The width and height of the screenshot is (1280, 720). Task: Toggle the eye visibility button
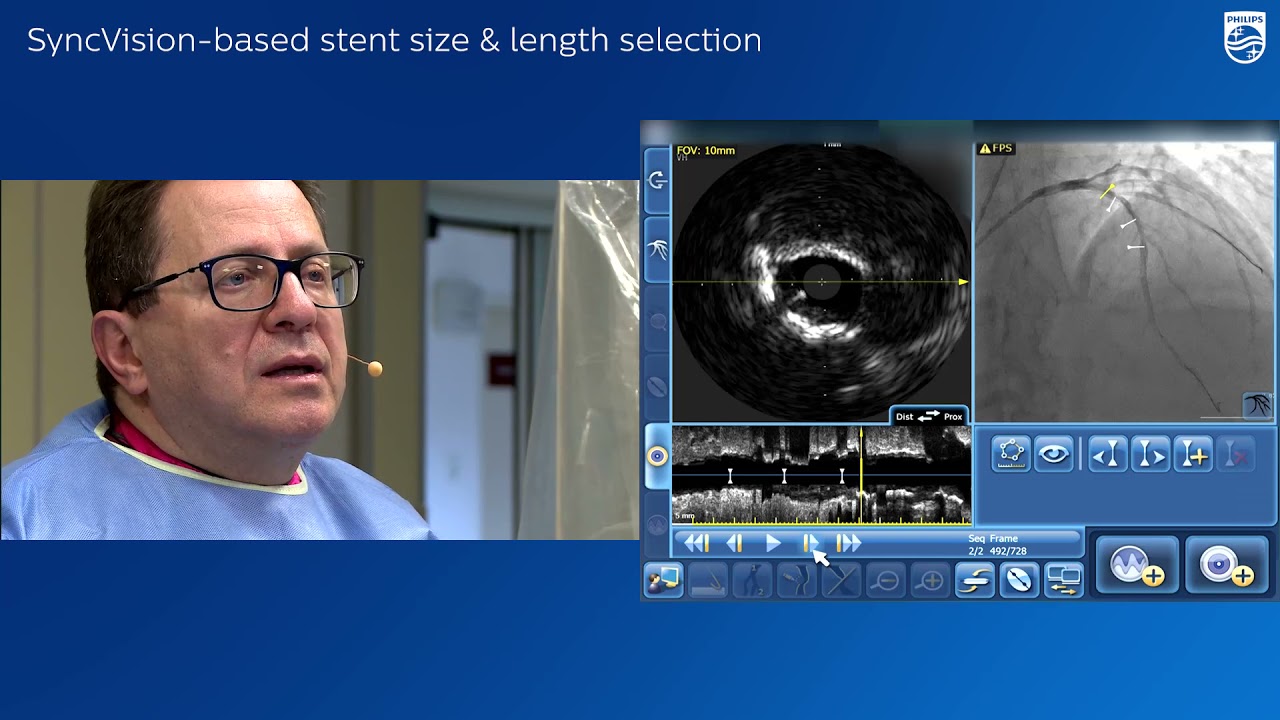click(x=1053, y=454)
